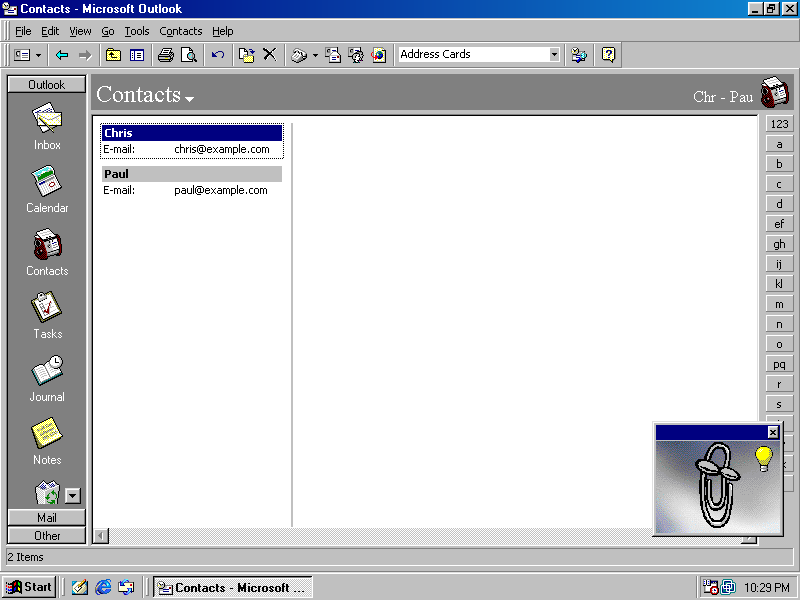The height and width of the screenshot is (600, 800).
Task: Undo the last action
Action: click(218, 55)
